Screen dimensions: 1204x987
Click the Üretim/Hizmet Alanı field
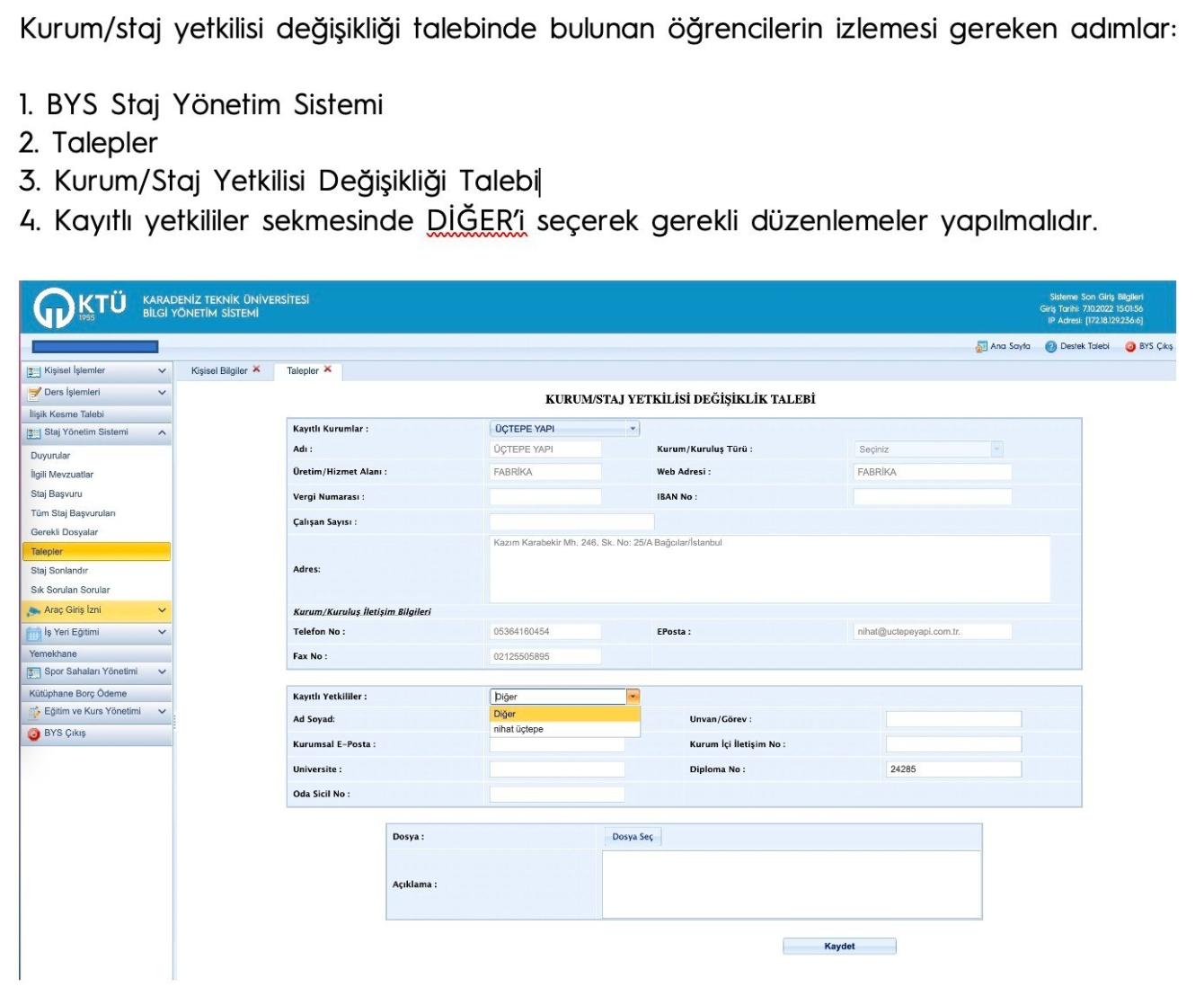(545, 472)
